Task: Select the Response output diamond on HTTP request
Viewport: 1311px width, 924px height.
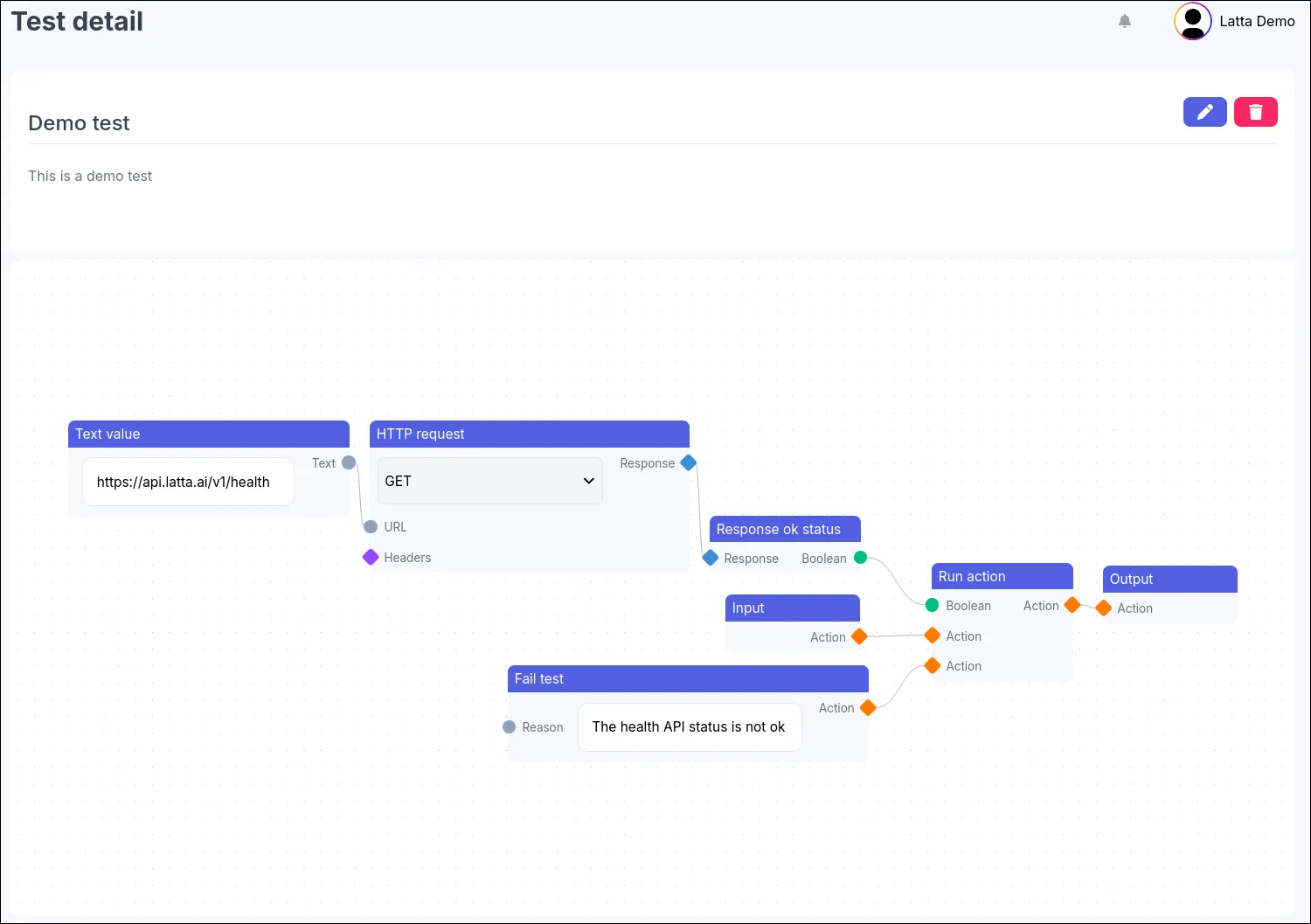Action: pyautogui.click(x=688, y=462)
